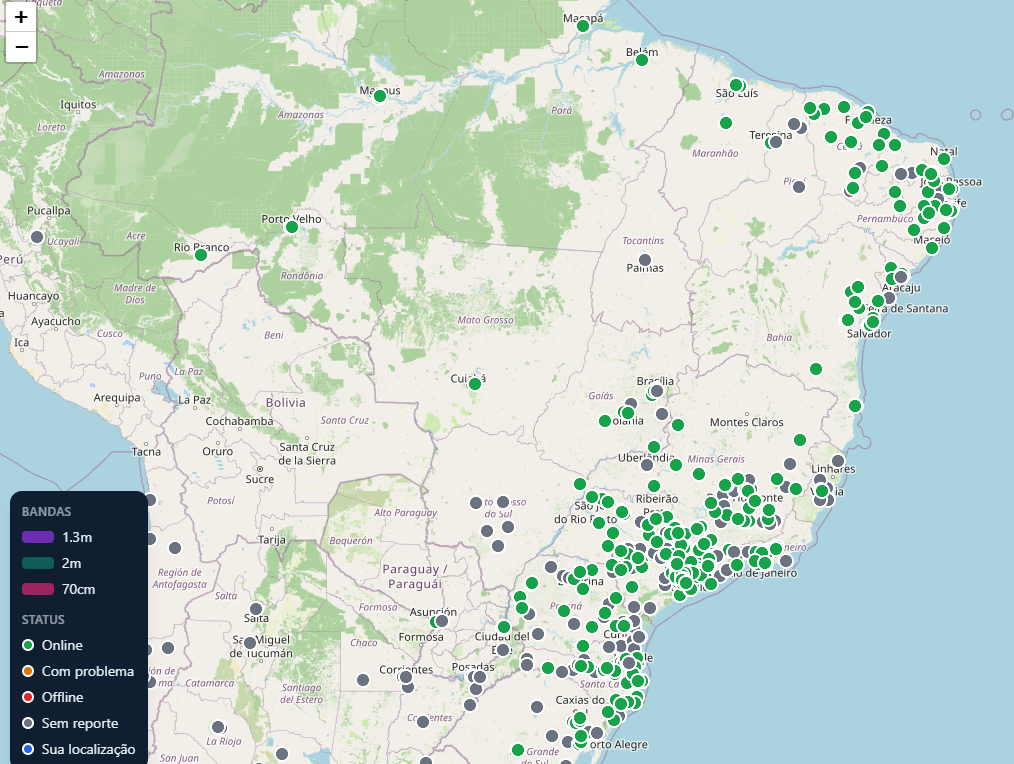Select the gray marker near La Rioja
Image resolution: width=1014 pixels, height=764 pixels.
tap(219, 727)
